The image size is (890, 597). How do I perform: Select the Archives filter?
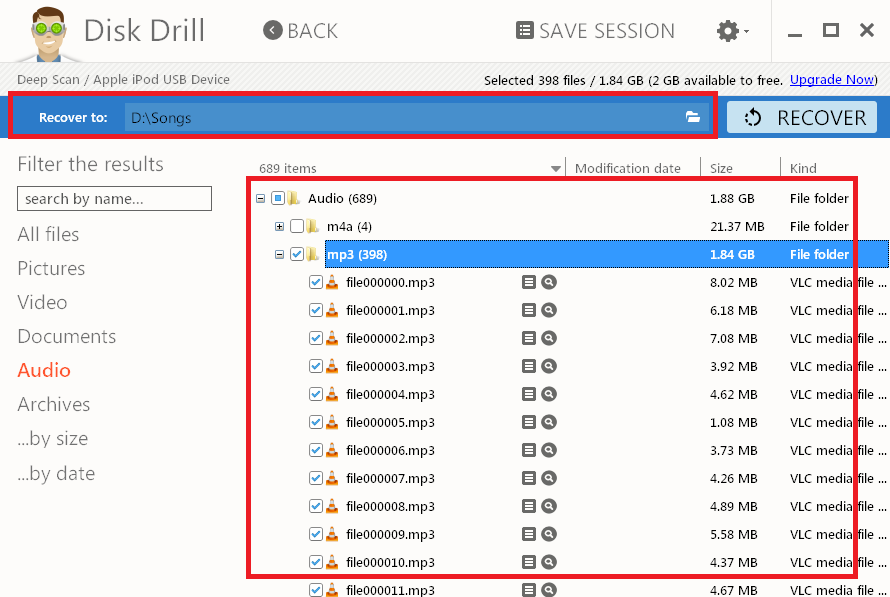pyautogui.click(x=54, y=404)
